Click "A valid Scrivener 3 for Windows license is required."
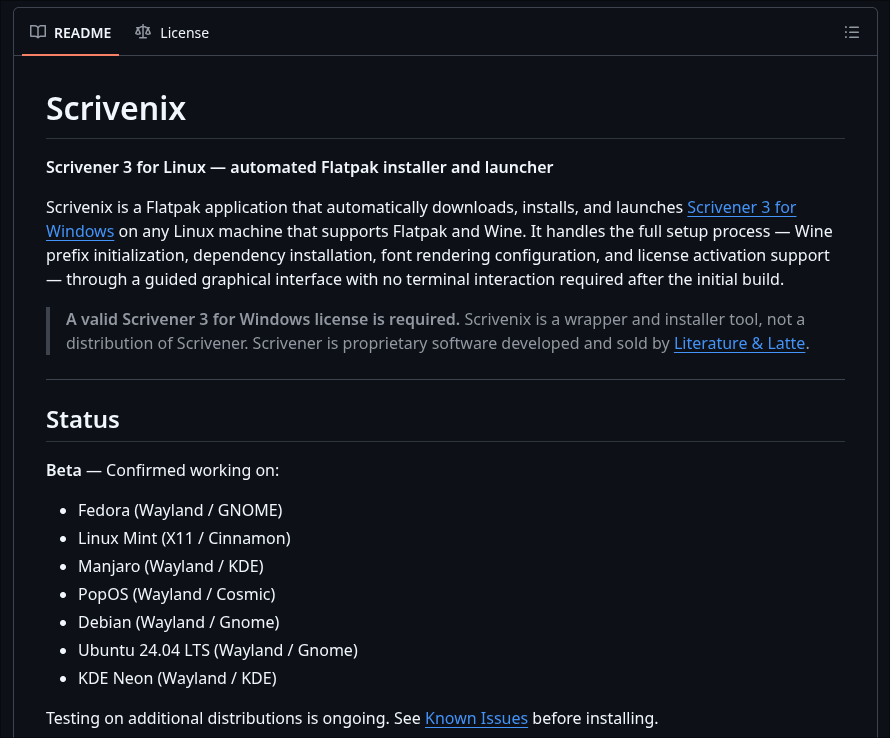This screenshot has height=738, width=890. [263, 320]
